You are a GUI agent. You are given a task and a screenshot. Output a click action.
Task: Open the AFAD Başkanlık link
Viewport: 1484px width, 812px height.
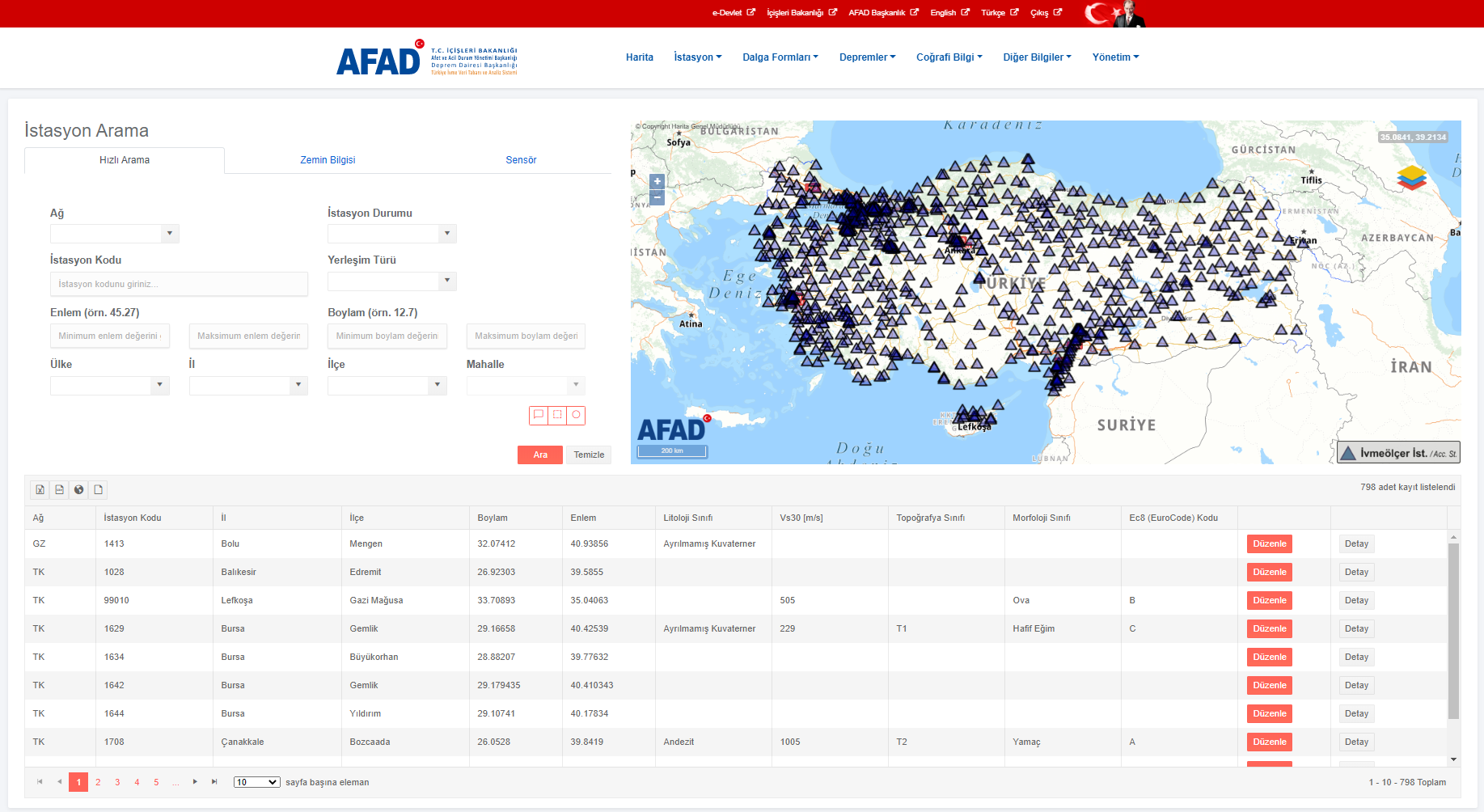(883, 13)
